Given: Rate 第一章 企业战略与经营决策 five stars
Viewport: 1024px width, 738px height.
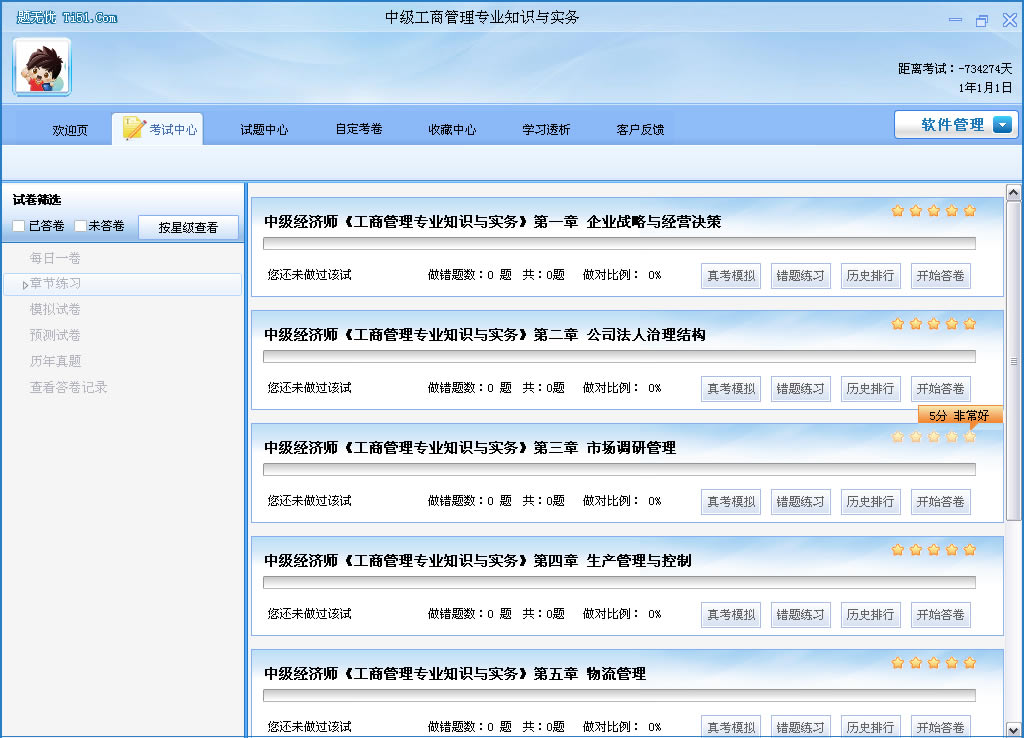Looking at the screenshot, I should [969, 210].
